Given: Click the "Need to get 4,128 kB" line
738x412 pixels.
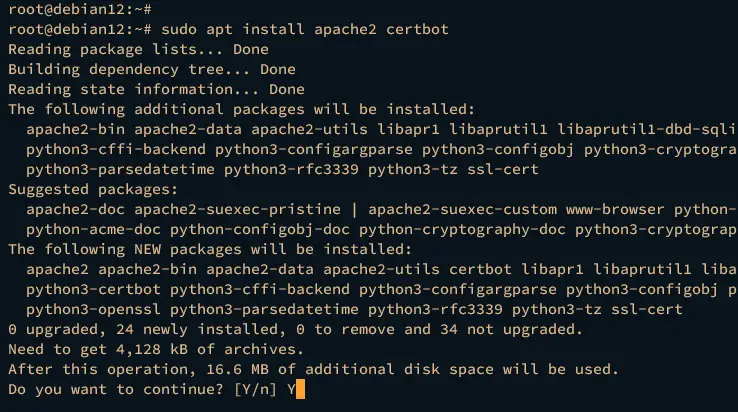Looking at the screenshot, I should (156, 349).
